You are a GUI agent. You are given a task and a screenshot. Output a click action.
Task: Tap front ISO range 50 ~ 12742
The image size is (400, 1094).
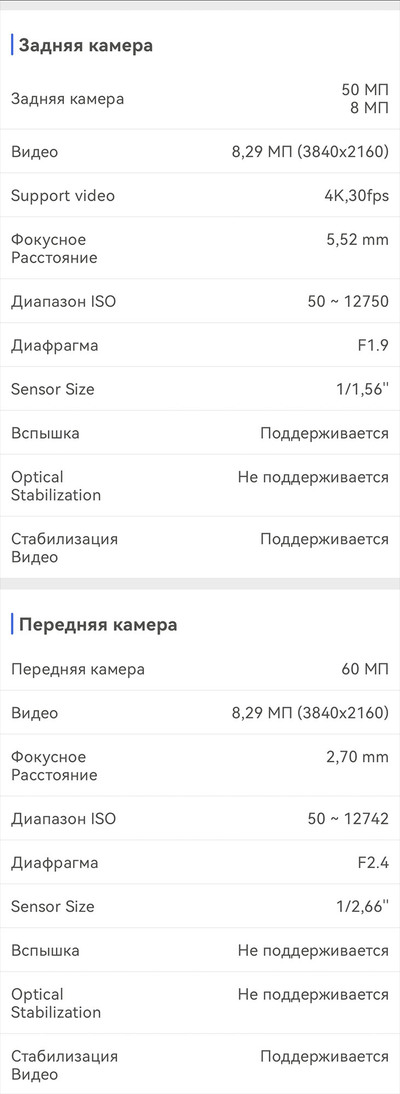pyautogui.click(x=348, y=819)
